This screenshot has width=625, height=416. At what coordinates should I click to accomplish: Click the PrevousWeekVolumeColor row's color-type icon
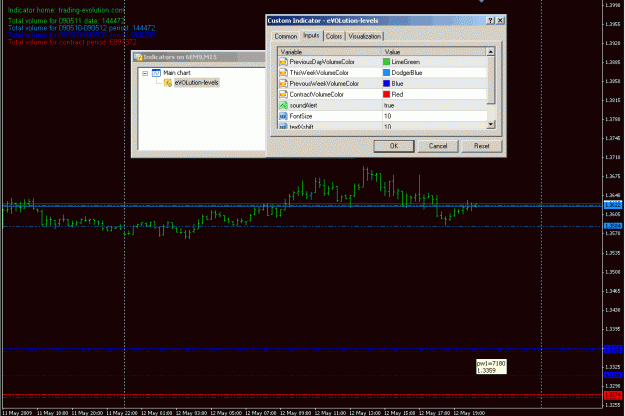pyautogui.click(x=283, y=83)
